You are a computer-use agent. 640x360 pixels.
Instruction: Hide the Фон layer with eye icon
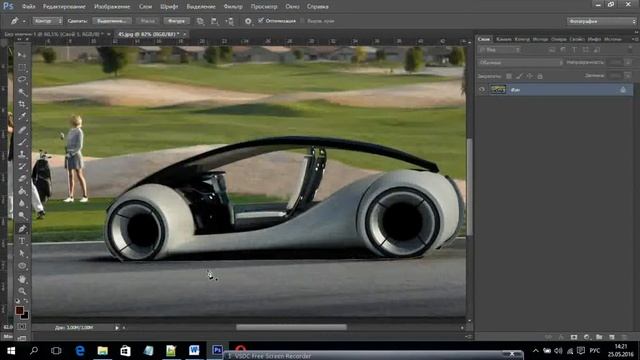click(482, 90)
